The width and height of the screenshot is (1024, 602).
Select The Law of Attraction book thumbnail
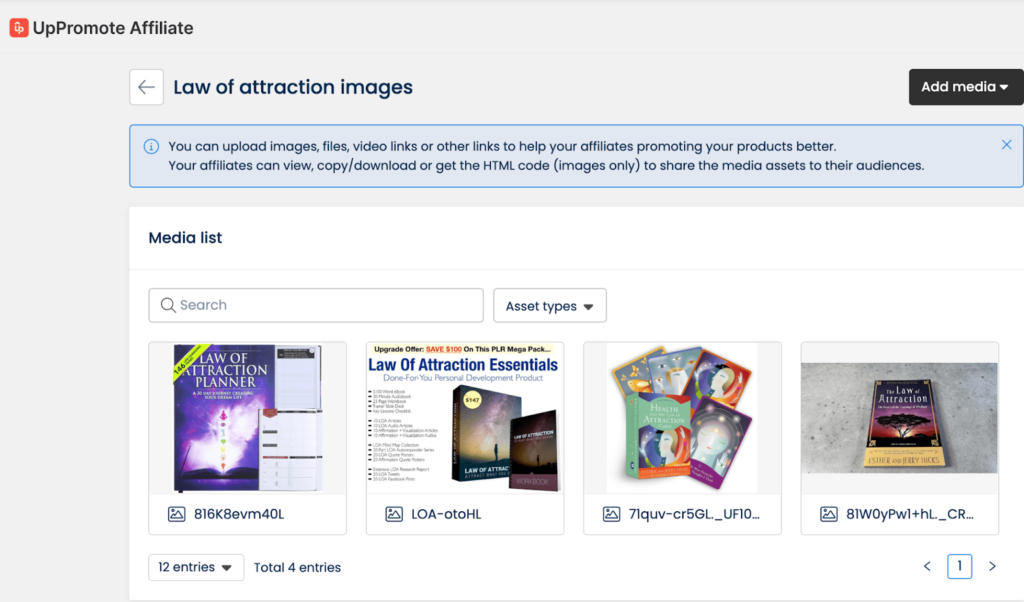click(x=899, y=418)
